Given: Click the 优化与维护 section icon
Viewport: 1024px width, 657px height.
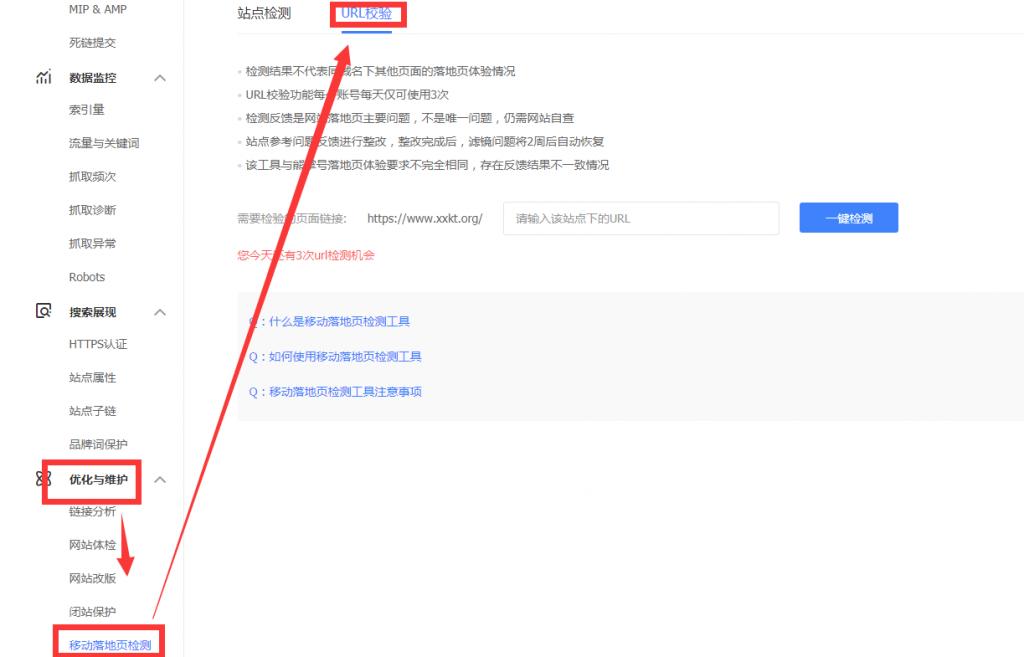Looking at the screenshot, I should click(x=43, y=480).
